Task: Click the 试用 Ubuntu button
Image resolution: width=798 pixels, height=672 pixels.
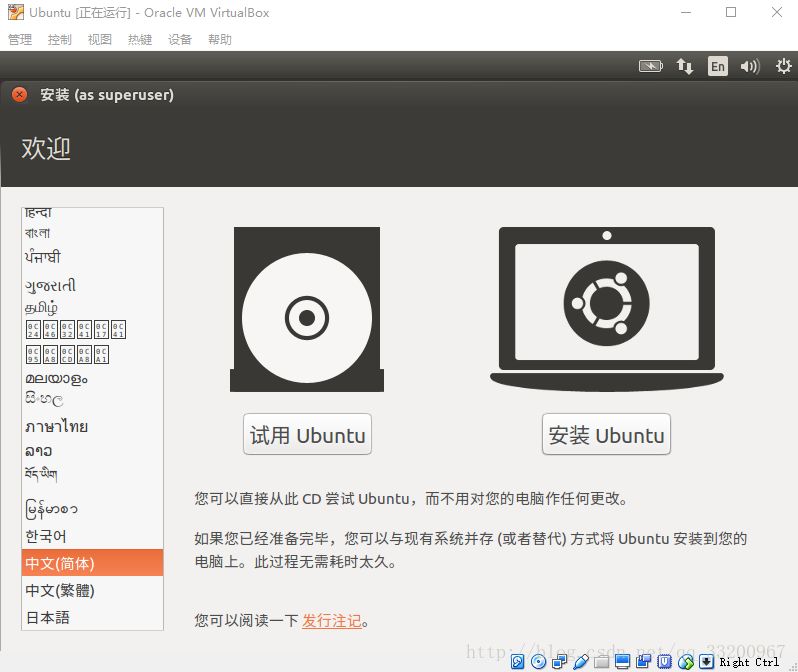Action: point(307,434)
